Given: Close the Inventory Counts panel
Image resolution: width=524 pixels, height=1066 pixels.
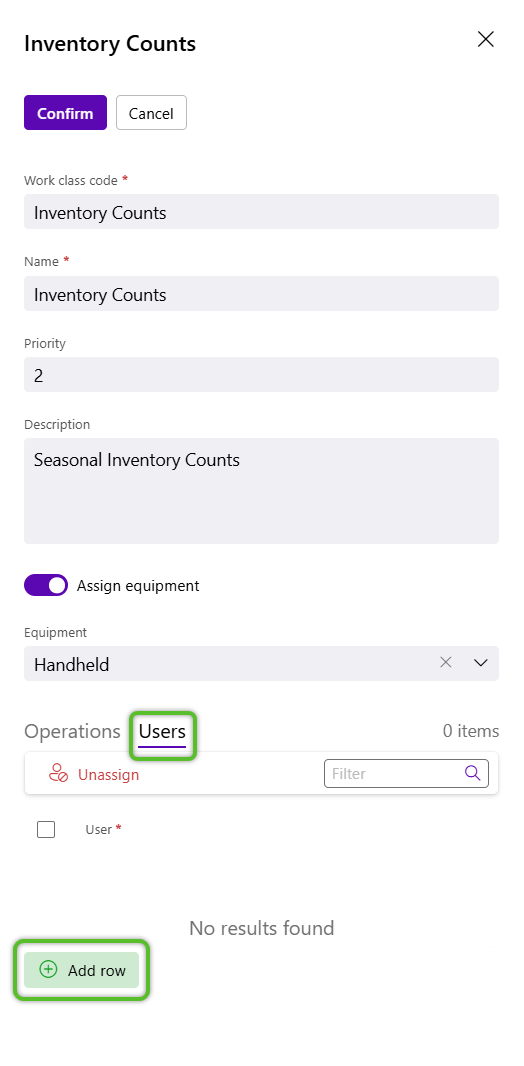Looking at the screenshot, I should click(x=485, y=39).
